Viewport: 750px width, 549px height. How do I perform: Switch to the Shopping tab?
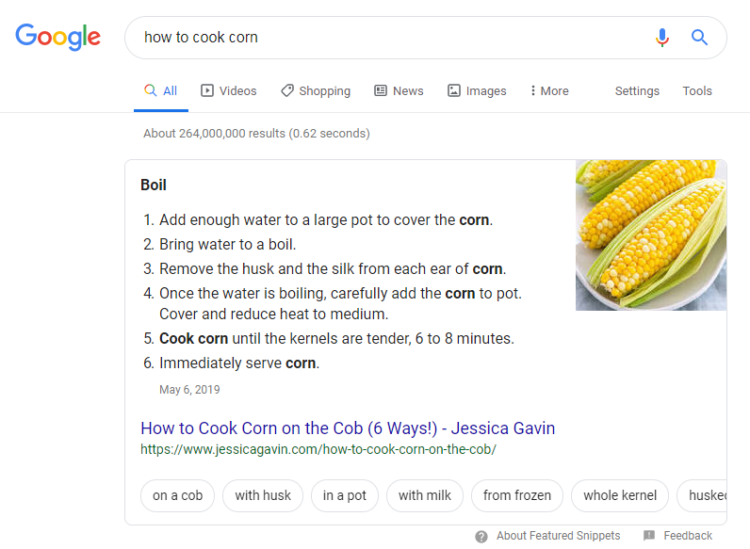315,91
